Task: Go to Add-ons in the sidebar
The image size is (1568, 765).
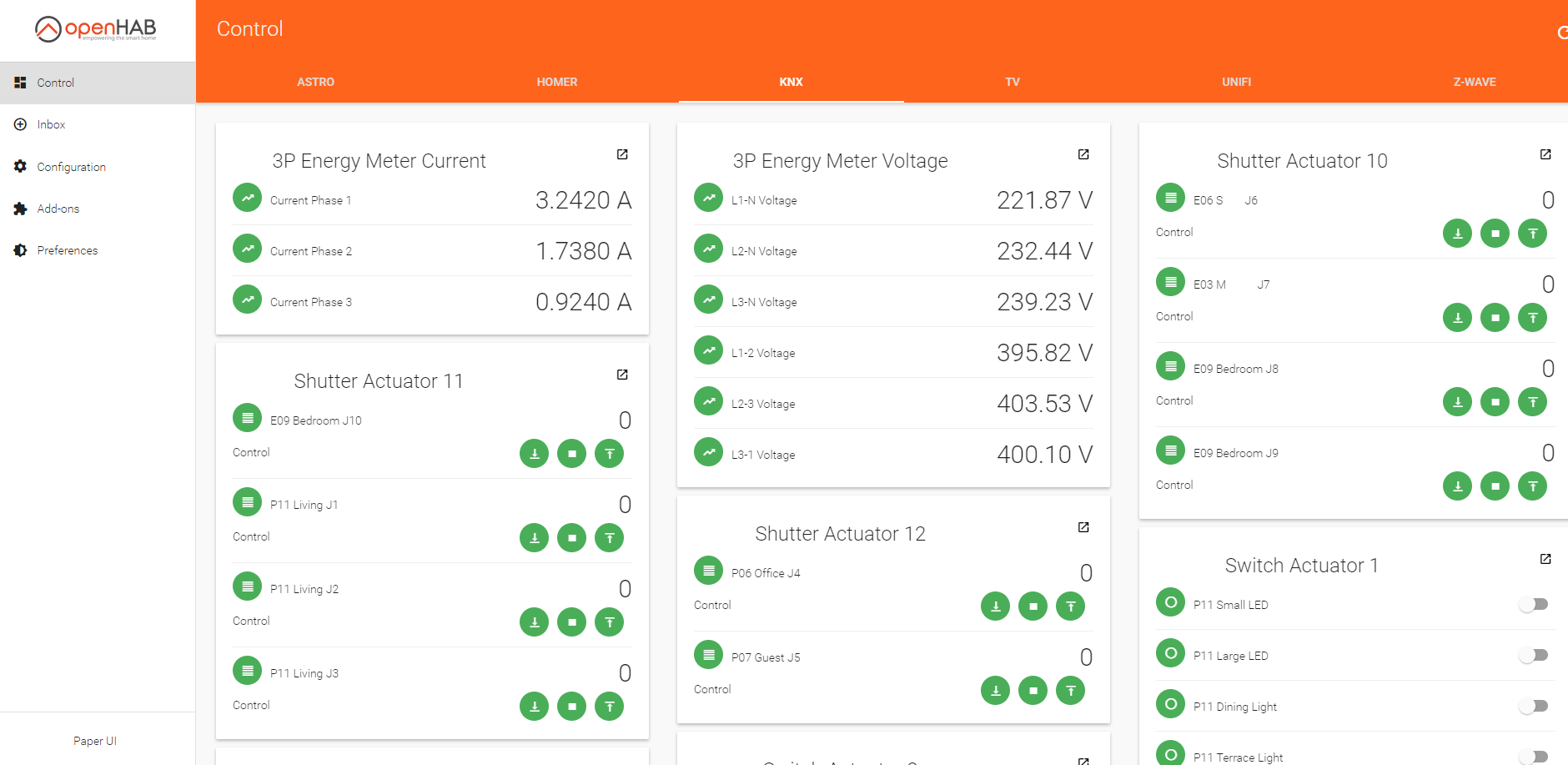Action: click(58, 209)
